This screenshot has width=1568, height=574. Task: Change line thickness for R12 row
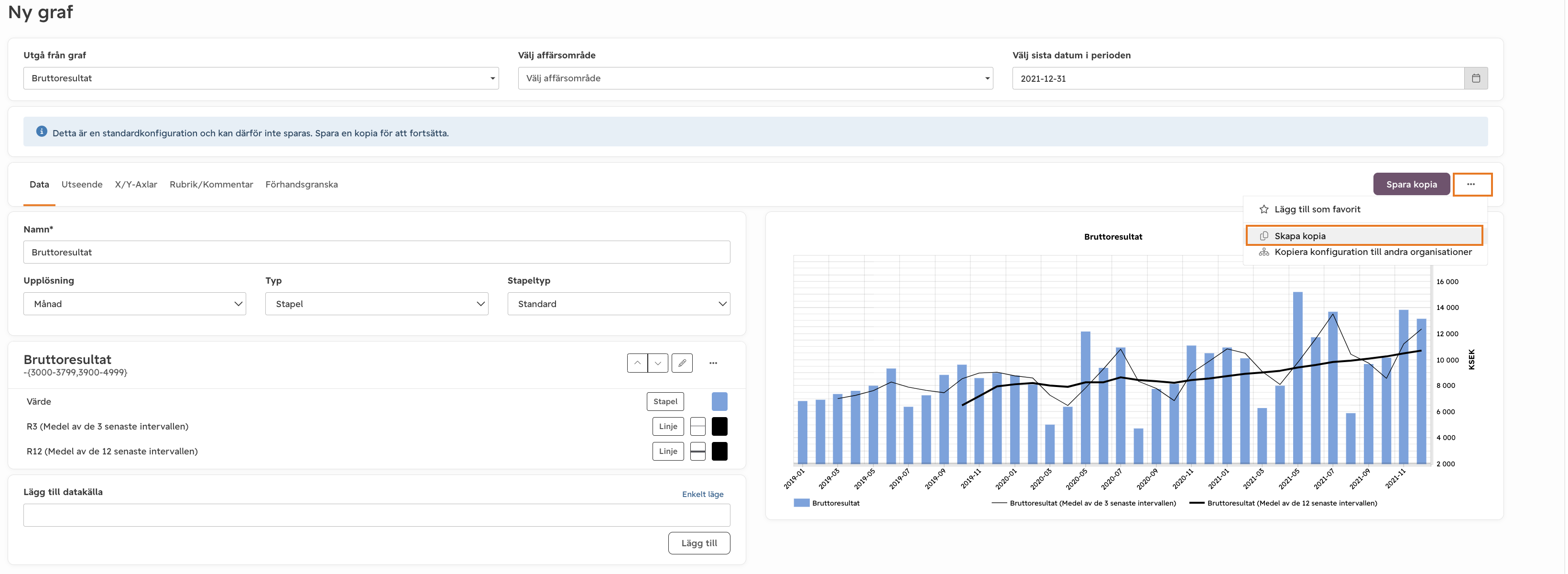point(698,452)
